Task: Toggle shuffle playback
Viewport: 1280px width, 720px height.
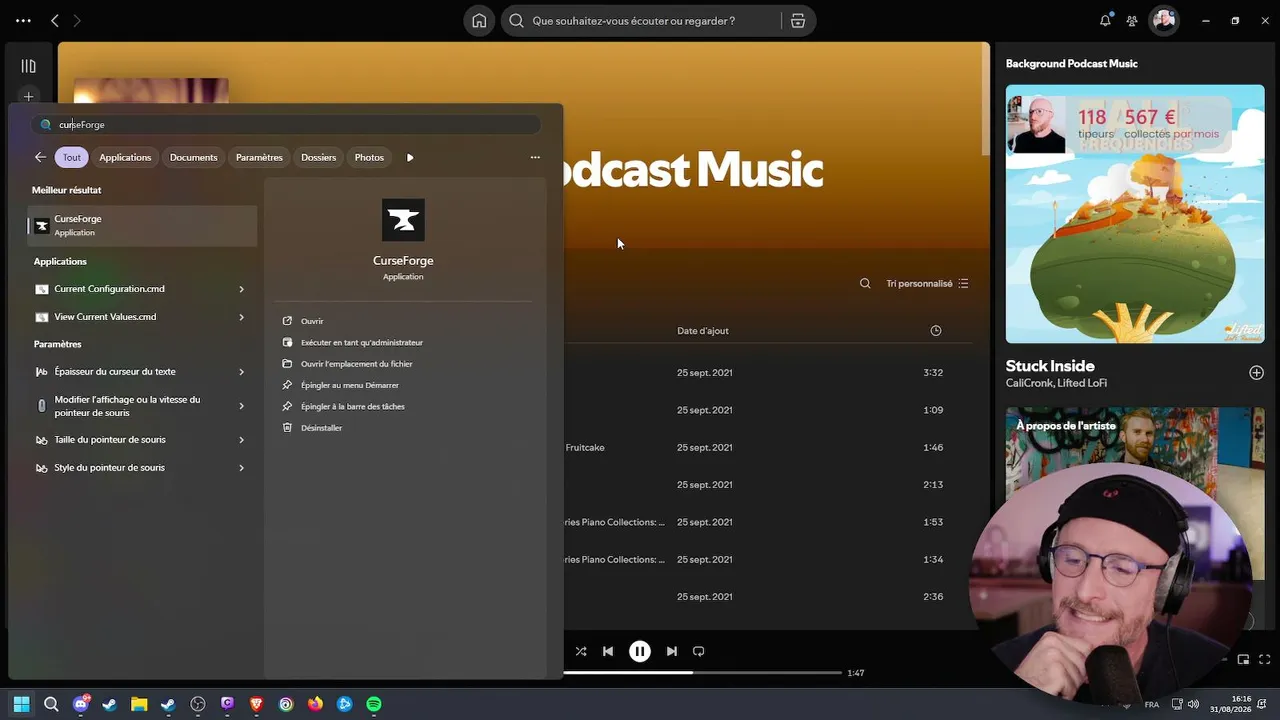Action: [581, 651]
